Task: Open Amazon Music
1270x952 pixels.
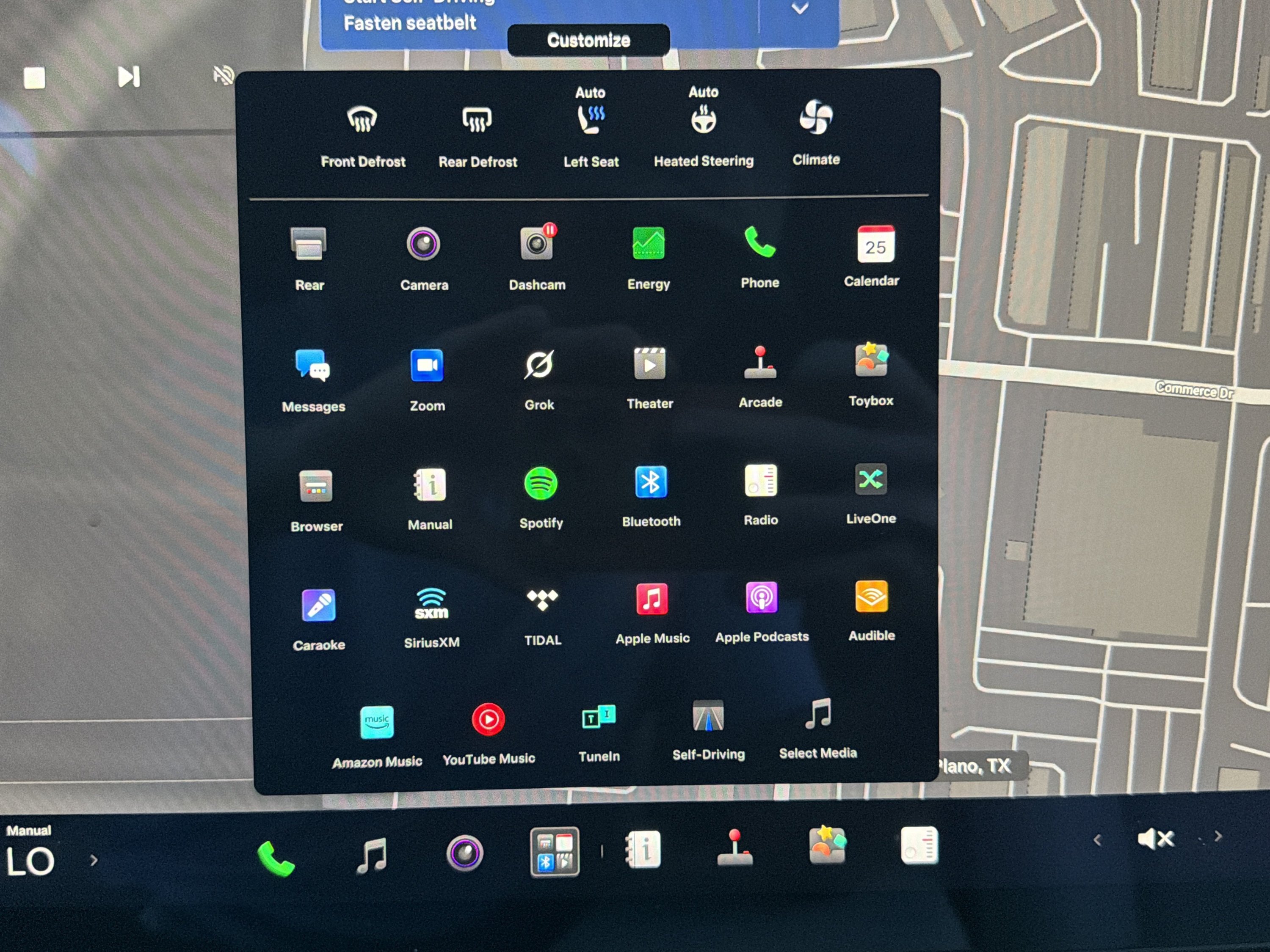Action: pos(377,722)
